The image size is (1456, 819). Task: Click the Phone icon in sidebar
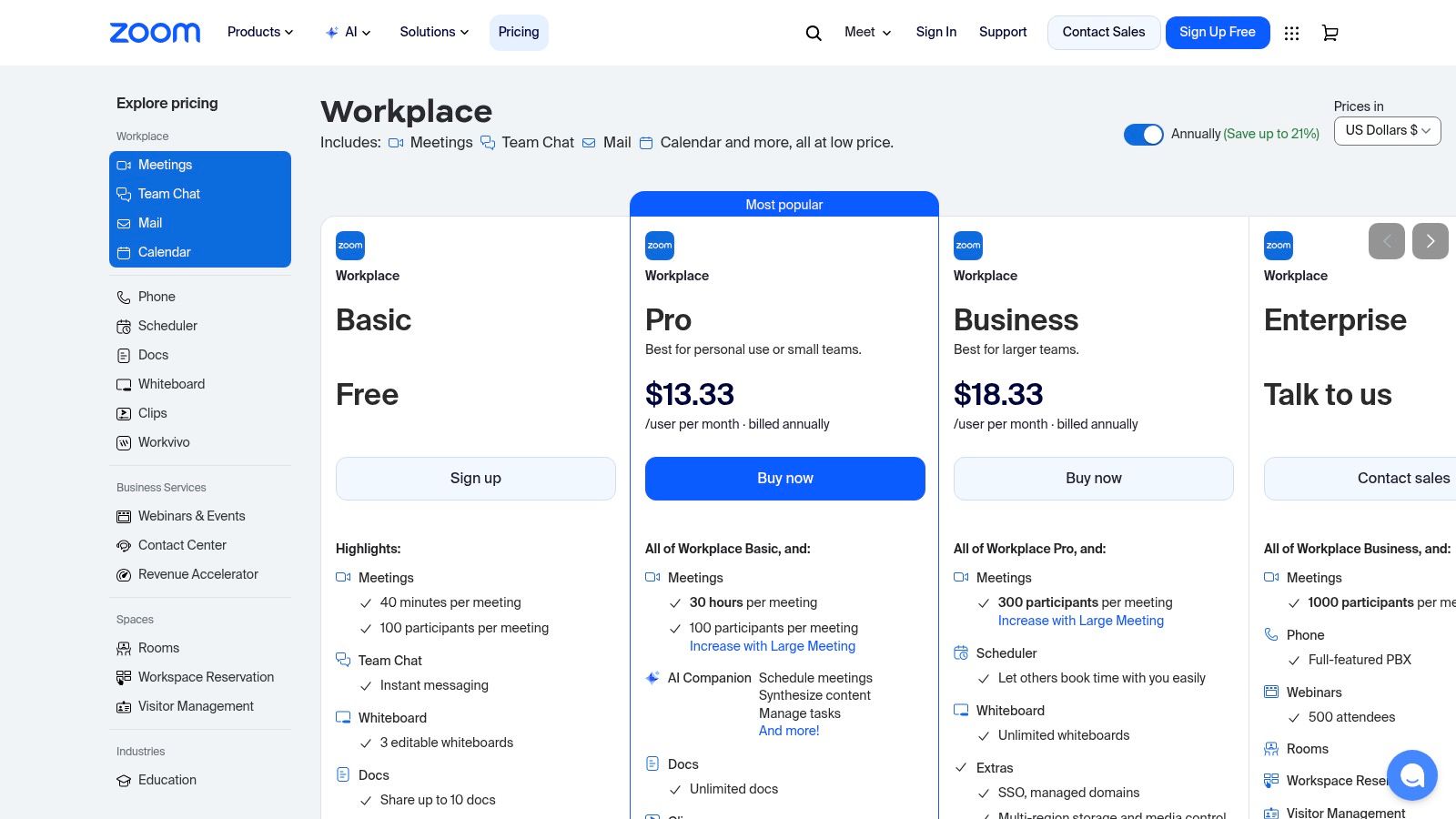(124, 298)
